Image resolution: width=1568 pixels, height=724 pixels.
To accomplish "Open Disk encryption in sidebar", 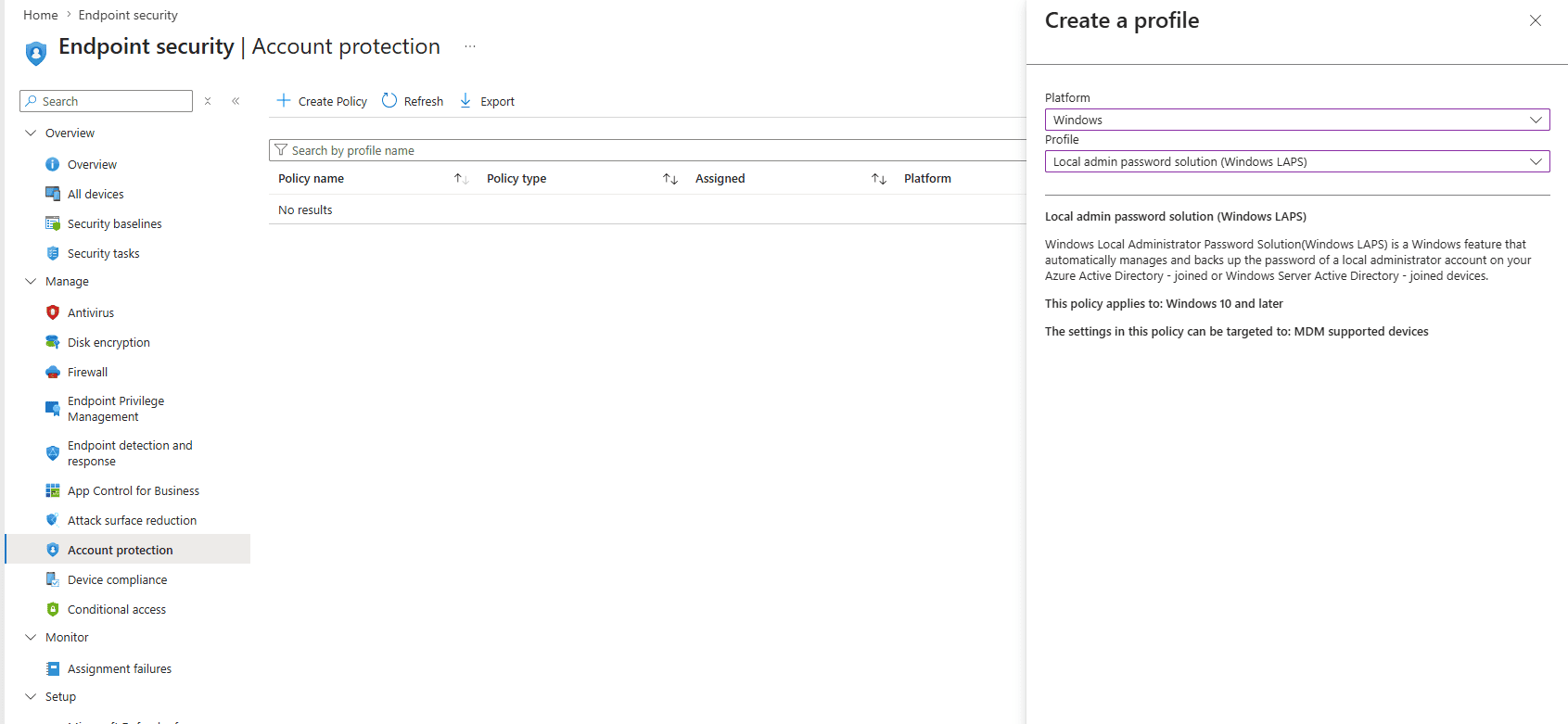I will coord(108,342).
